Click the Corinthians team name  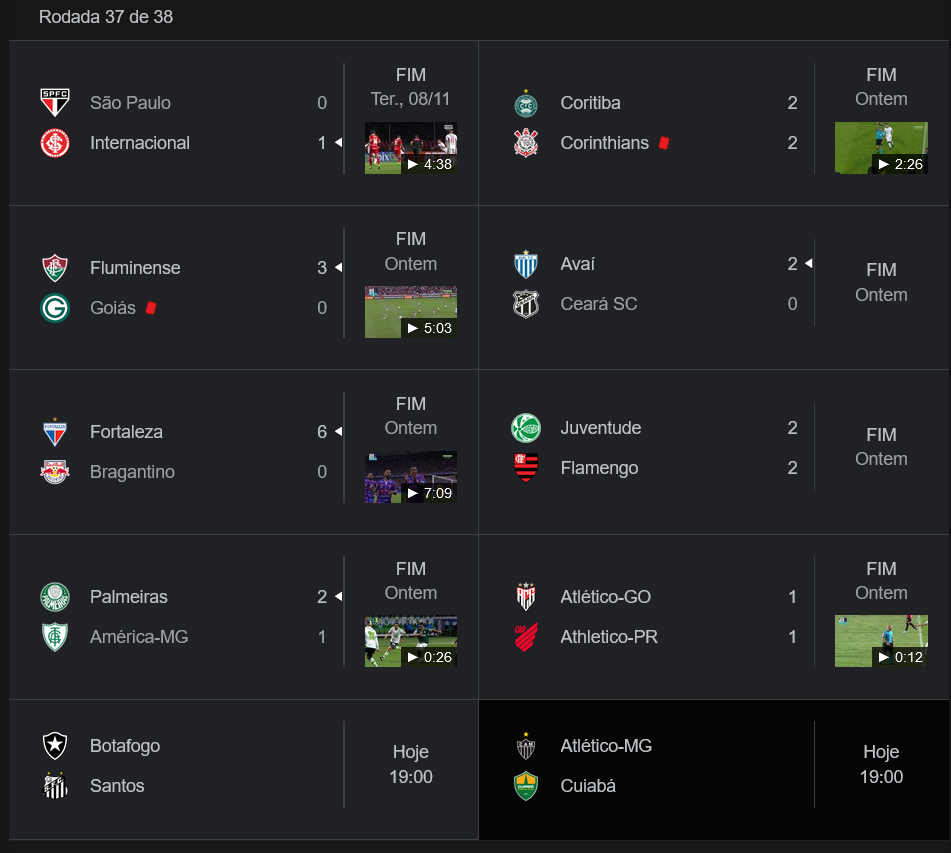605,143
